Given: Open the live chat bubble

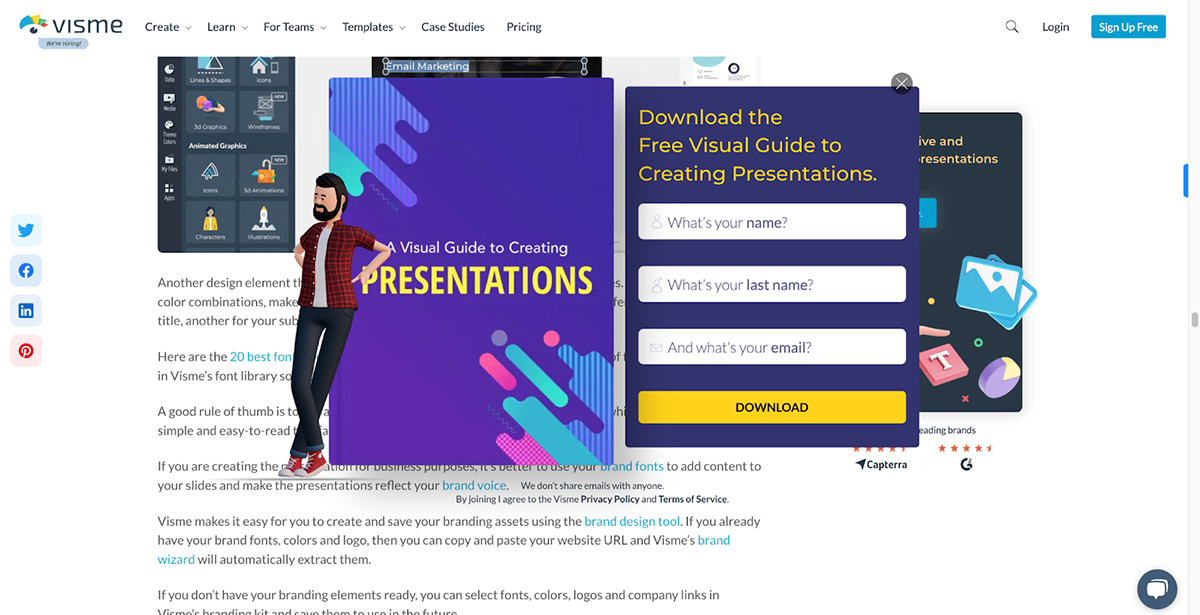Looking at the screenshot, I should [x=1157, y=589].
